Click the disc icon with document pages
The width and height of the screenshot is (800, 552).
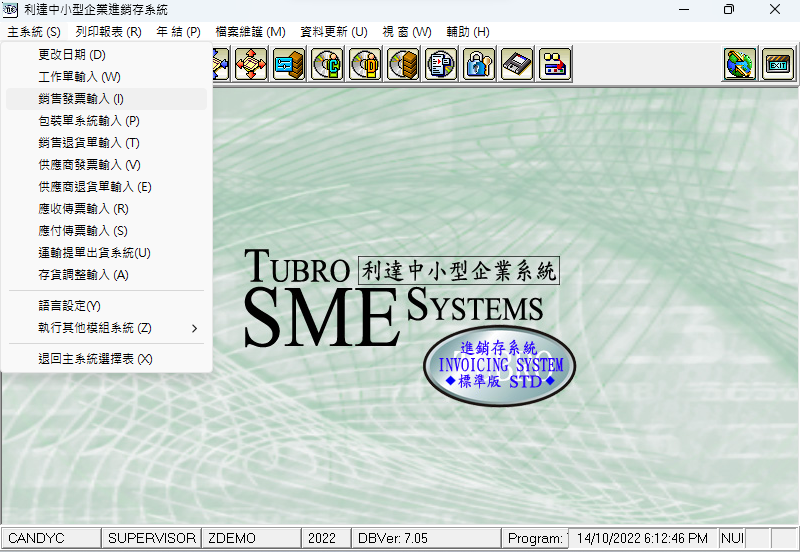click(441, 64)
